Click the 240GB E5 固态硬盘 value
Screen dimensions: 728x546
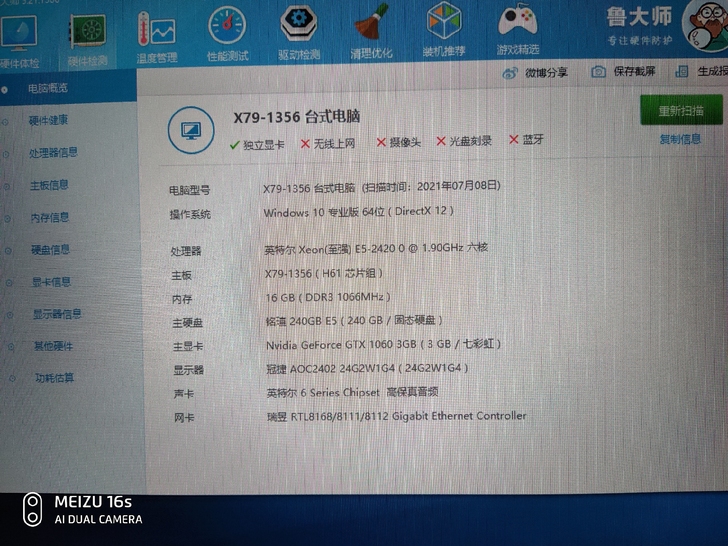point(354,320)
